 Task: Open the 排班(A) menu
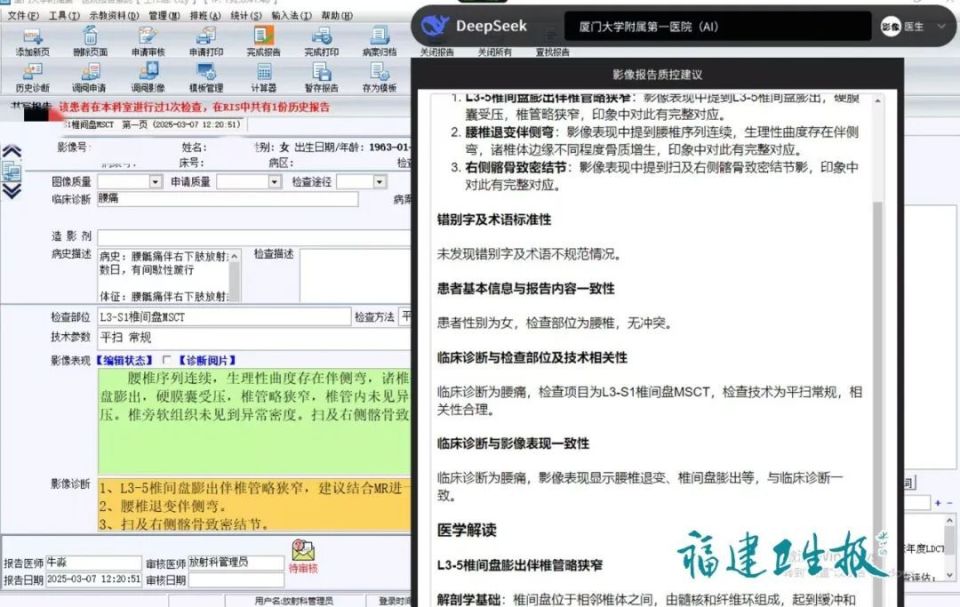[x=205, y=15]
